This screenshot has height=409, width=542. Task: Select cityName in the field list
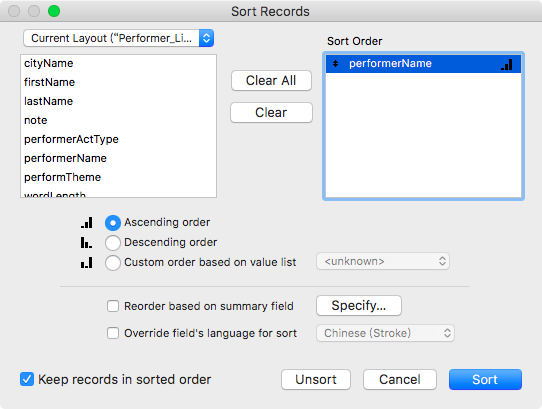coord(119,63)
